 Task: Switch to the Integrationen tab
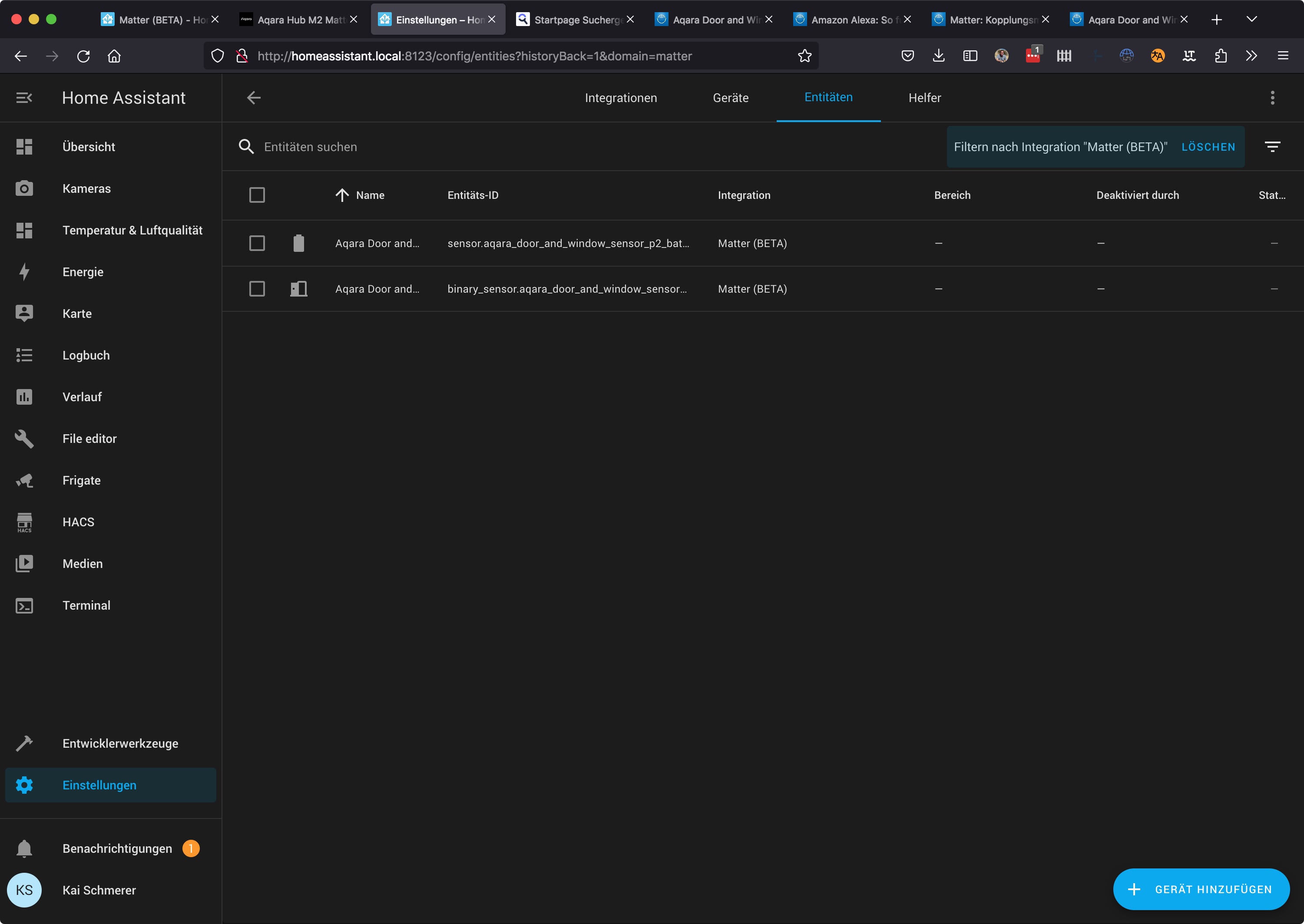pos(620,98)
